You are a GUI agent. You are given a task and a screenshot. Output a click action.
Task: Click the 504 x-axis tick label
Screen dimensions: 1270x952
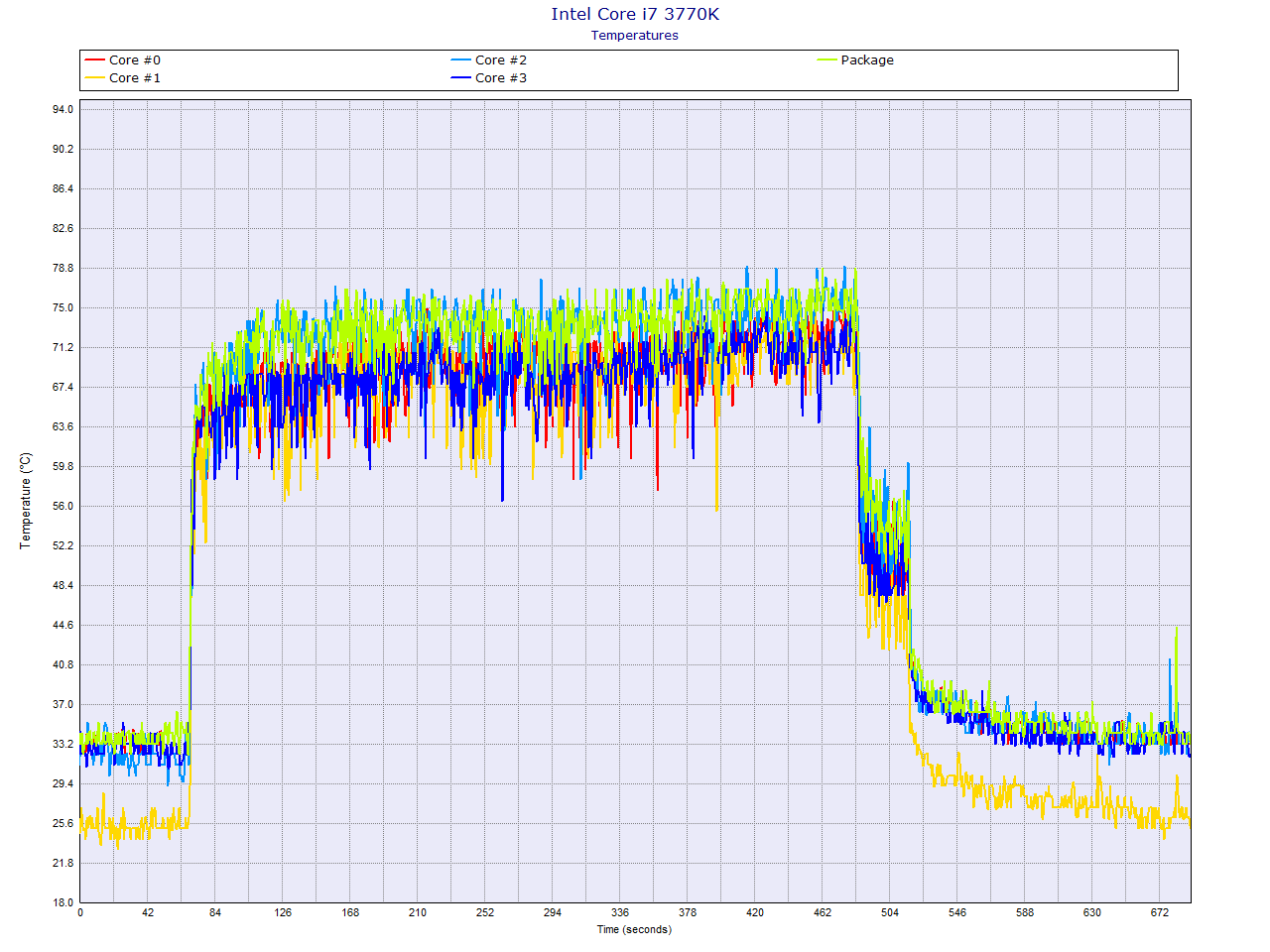pos(890,912)
